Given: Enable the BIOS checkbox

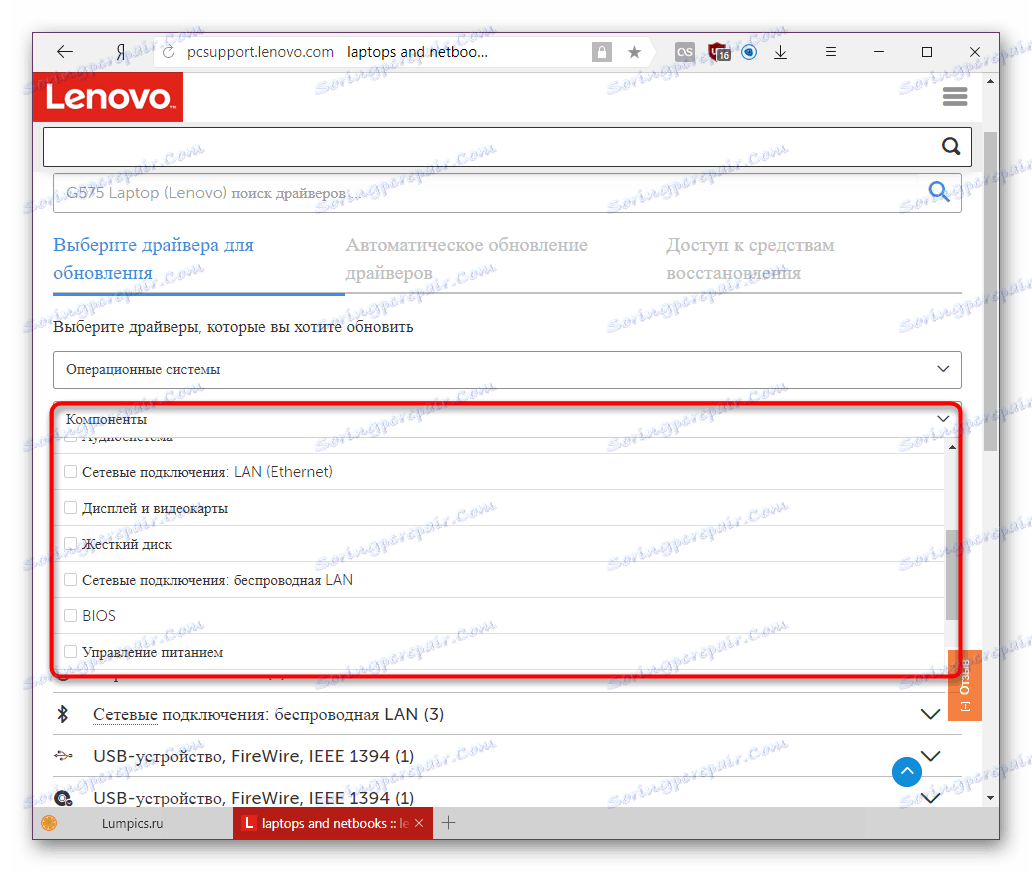Looking at the screenshot, I should [70, 614].
